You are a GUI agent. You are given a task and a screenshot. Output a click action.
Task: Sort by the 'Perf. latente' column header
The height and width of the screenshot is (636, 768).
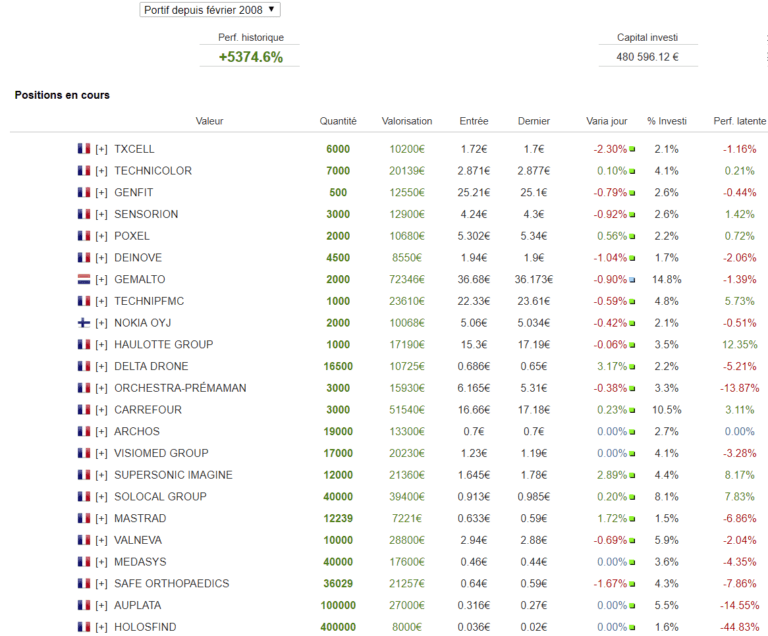(x=739, y=121)
